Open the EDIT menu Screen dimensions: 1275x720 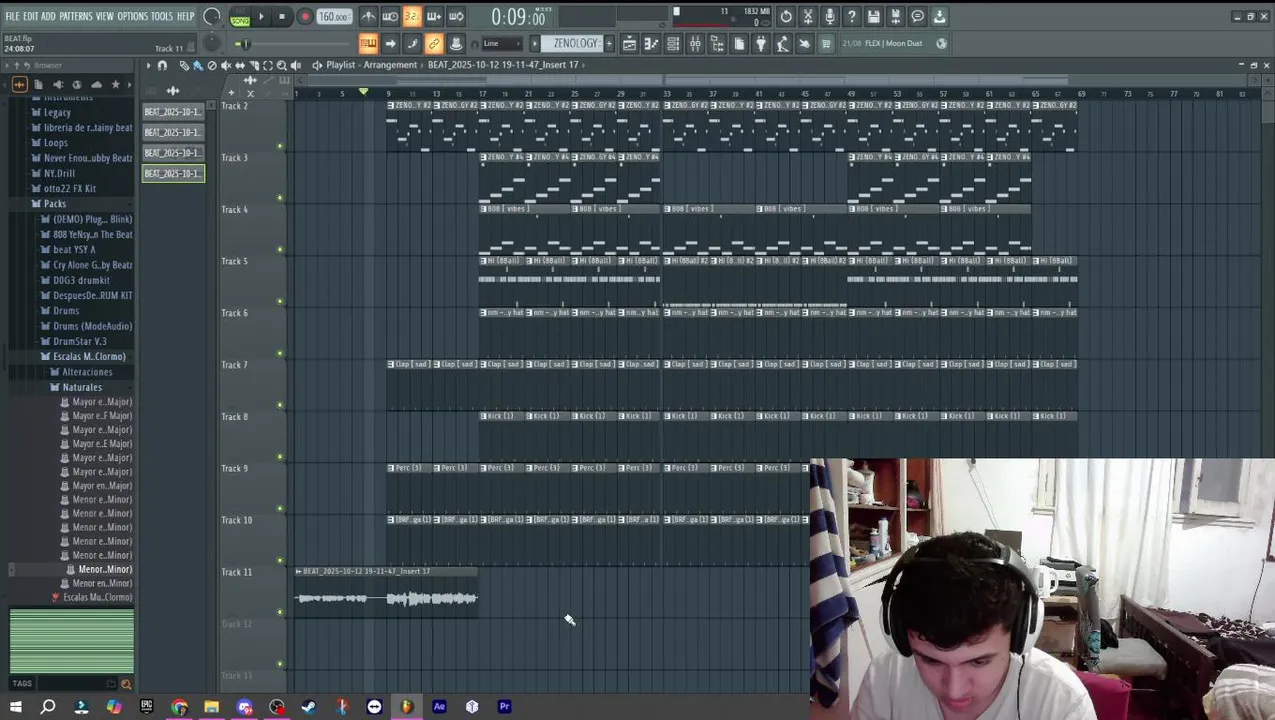pyautogui.click(x=31, y=16)
